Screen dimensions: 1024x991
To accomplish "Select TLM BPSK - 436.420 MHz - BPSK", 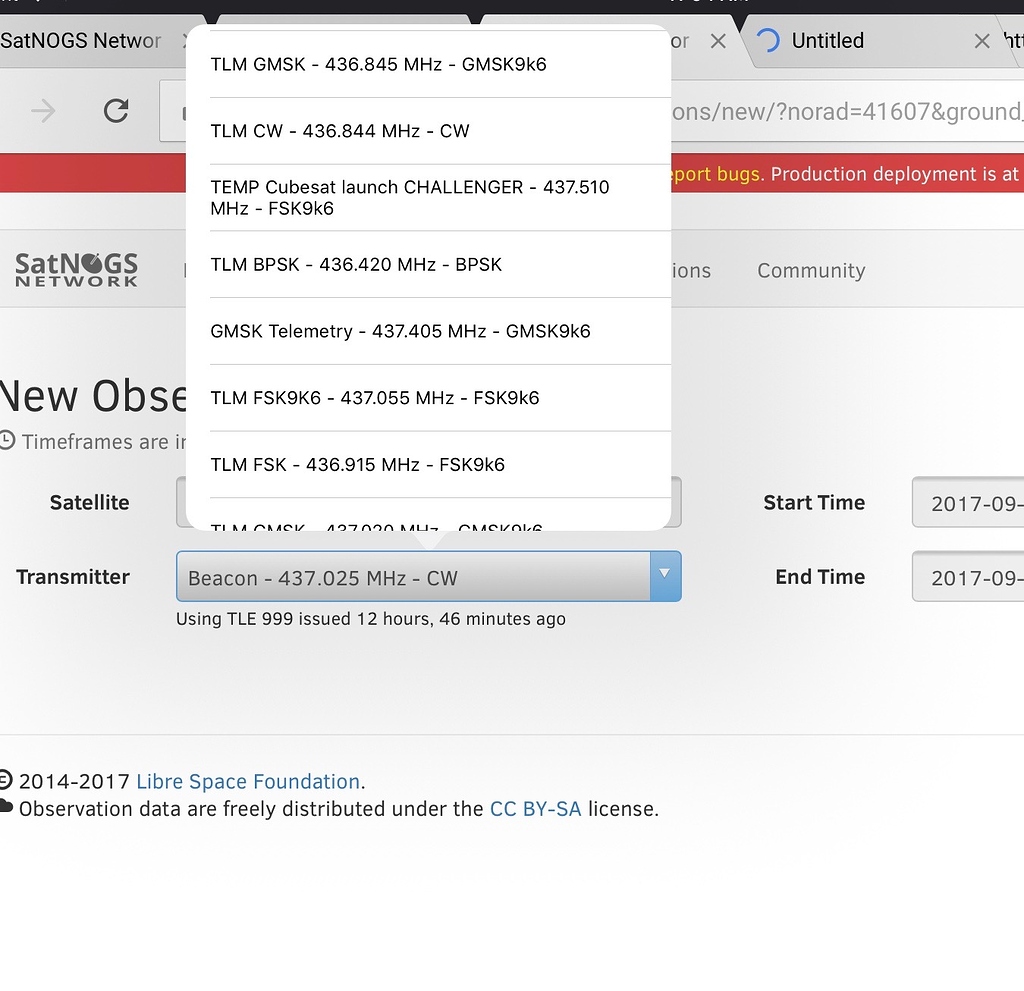I will [356, 264].
